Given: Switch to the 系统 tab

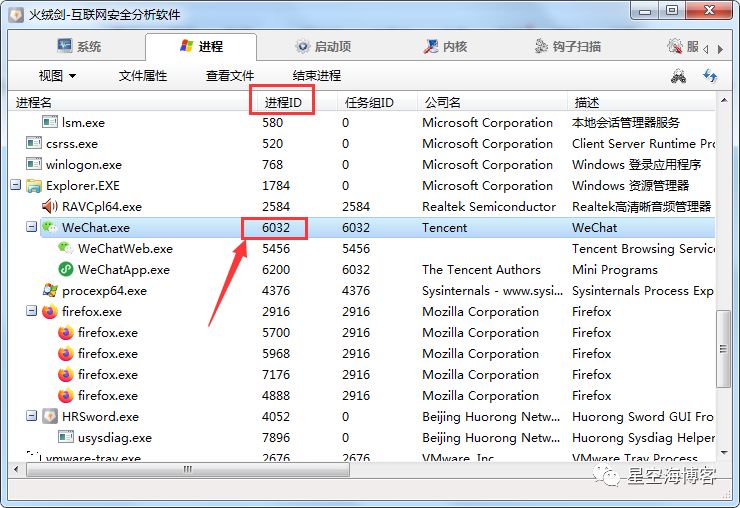Looking at the screenshot, I should tap(79, 46).
